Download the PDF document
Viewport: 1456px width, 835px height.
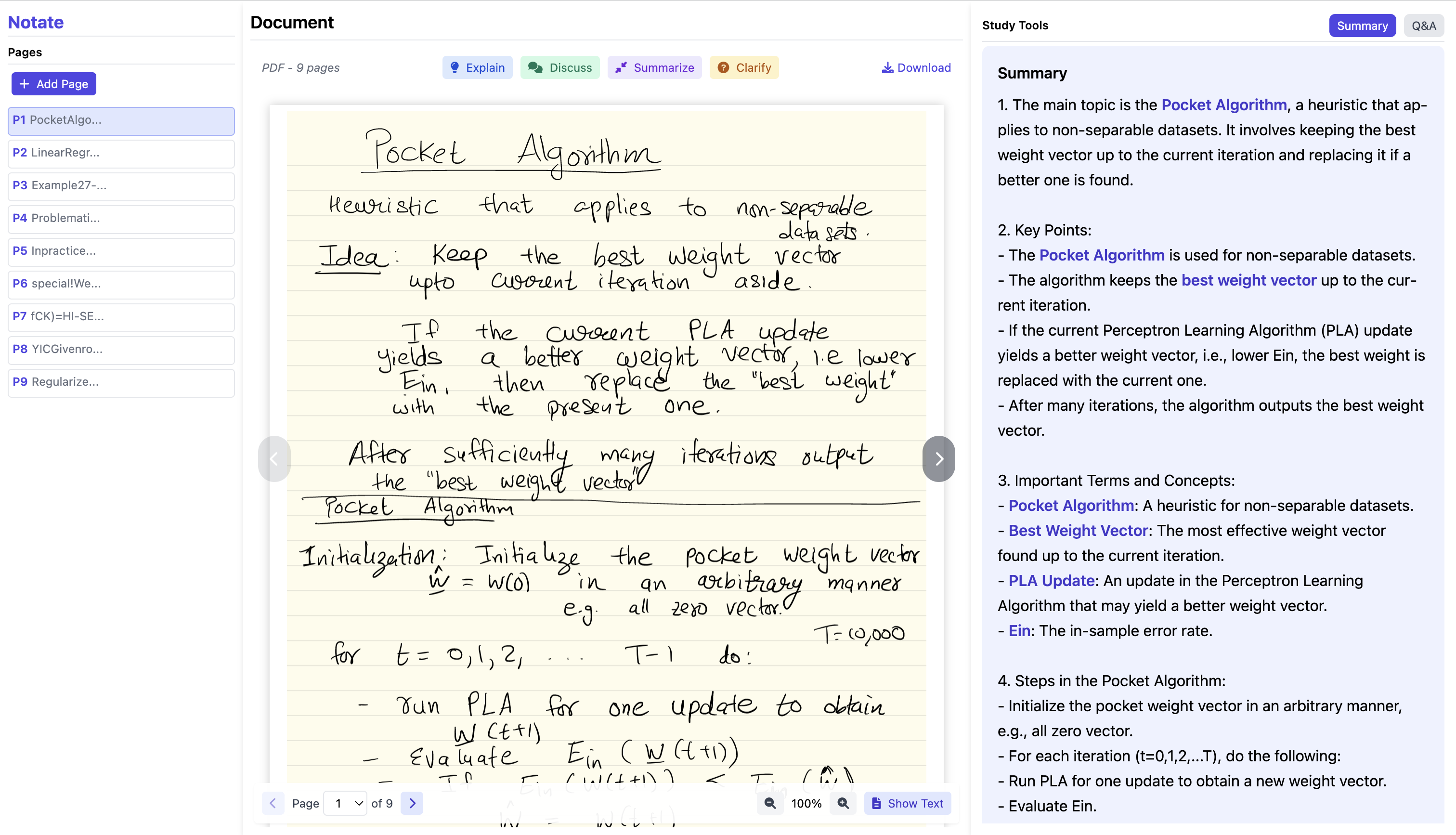pyautogui.click(x=915, y=68)
